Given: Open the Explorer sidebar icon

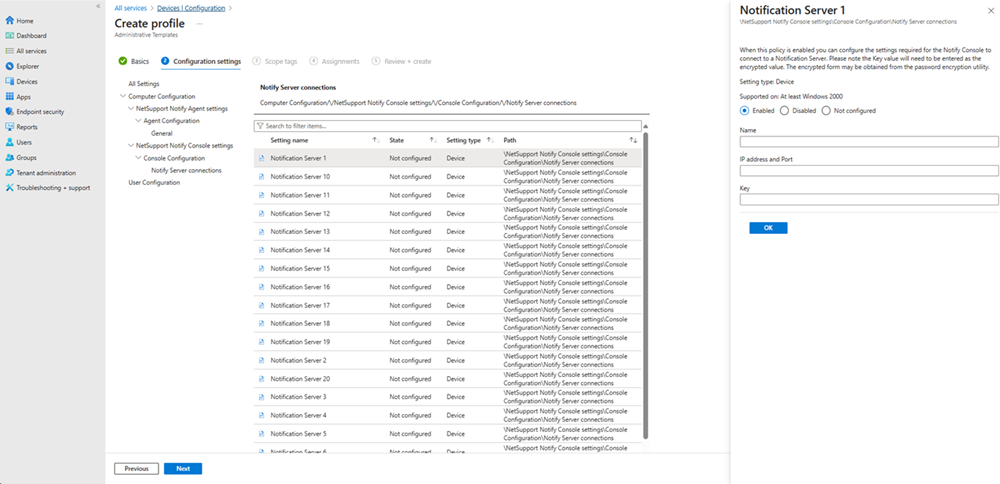Looking at the screenshot, I should coord(9,66).
